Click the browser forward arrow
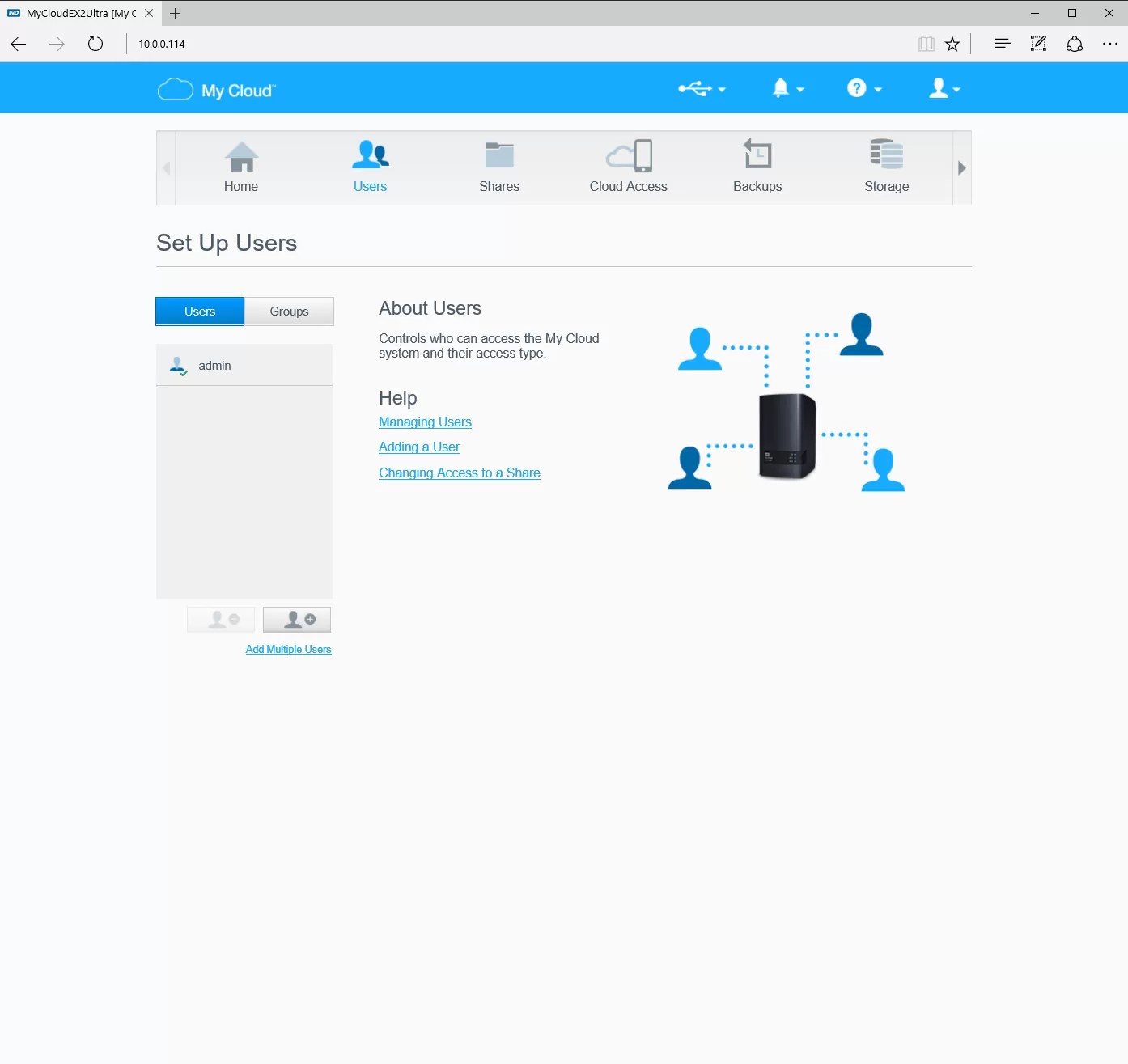This screenshot has height=1064, width=1128. point(57,44)
